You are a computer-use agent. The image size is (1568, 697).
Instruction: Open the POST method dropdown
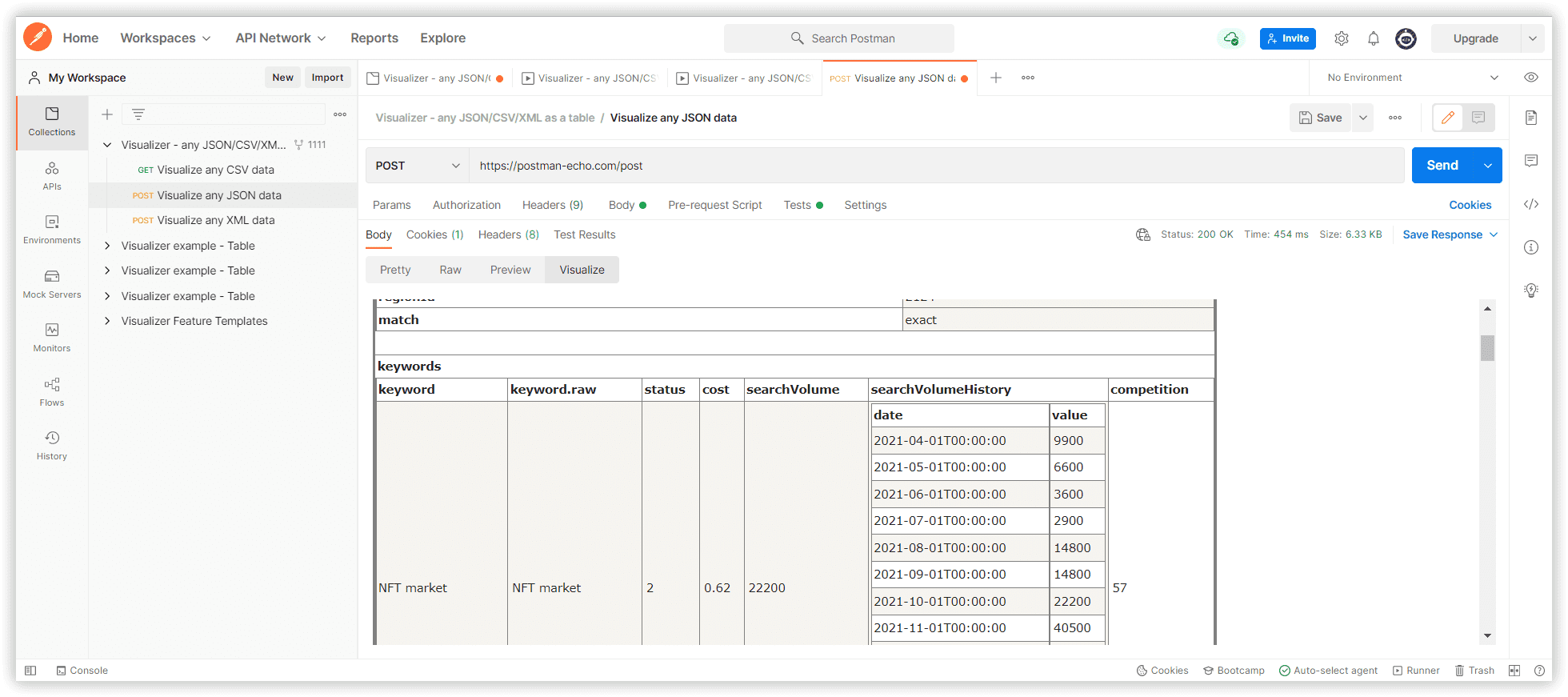click(x=418, y=166)
